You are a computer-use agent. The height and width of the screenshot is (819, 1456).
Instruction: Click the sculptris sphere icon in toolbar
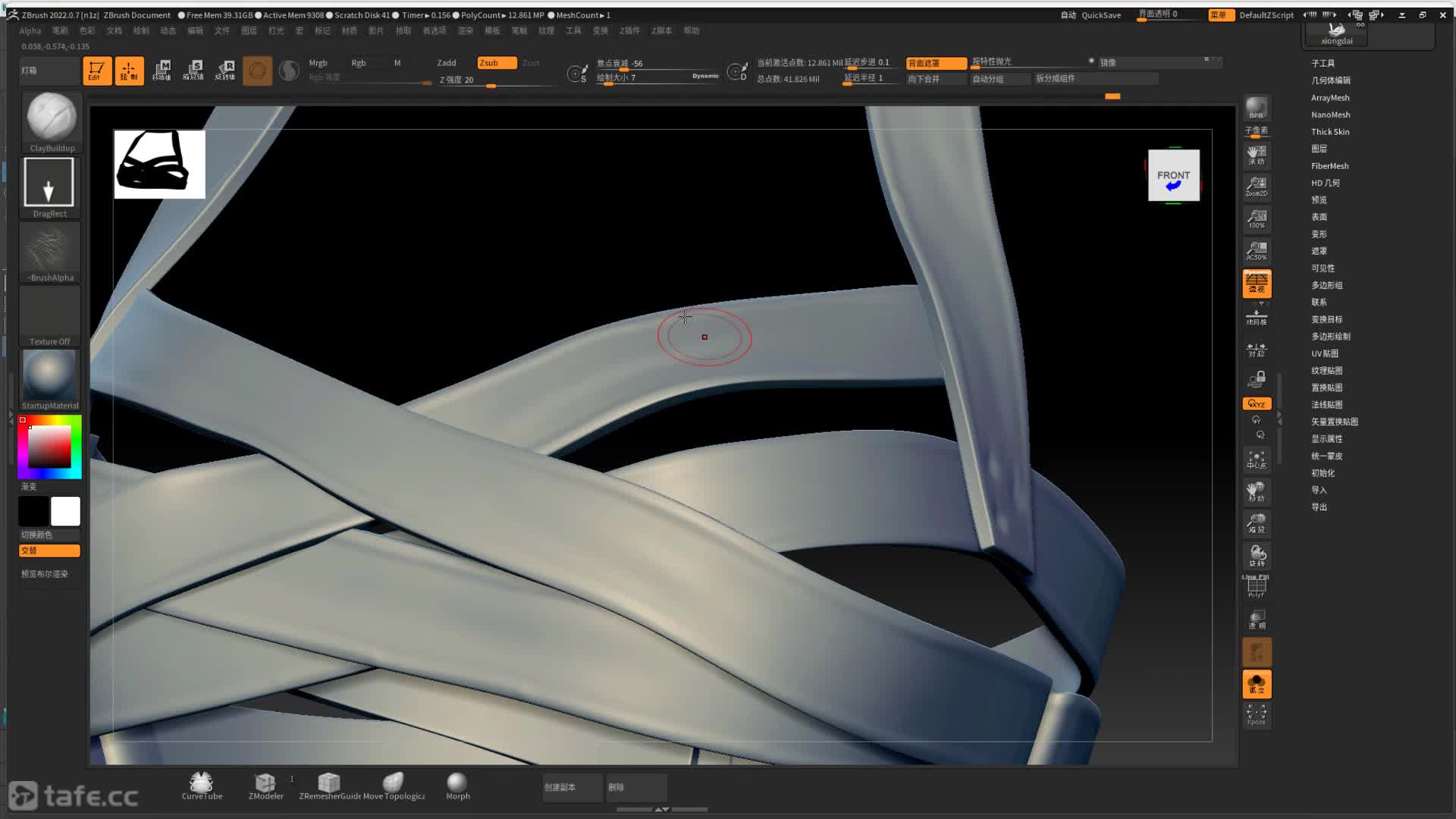[289, 71]
